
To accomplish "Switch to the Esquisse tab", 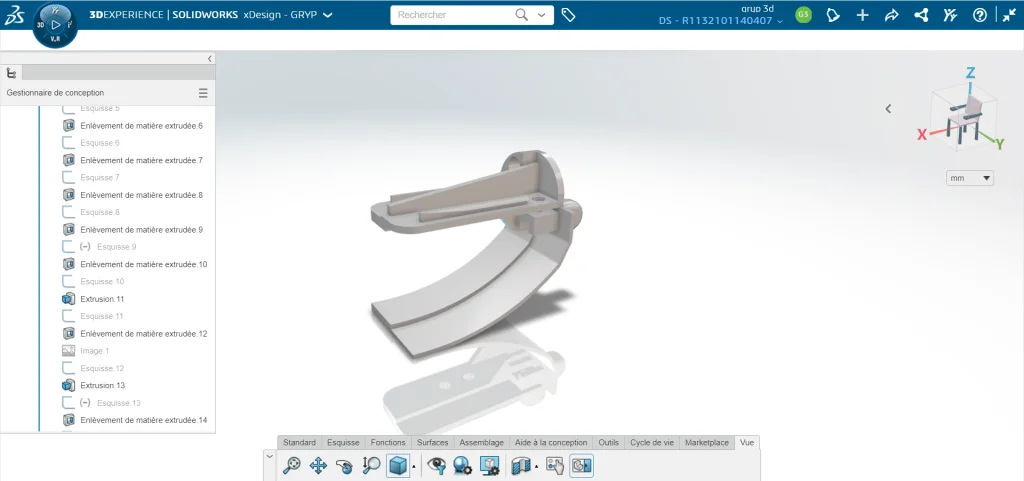I will tap(343, 442).
